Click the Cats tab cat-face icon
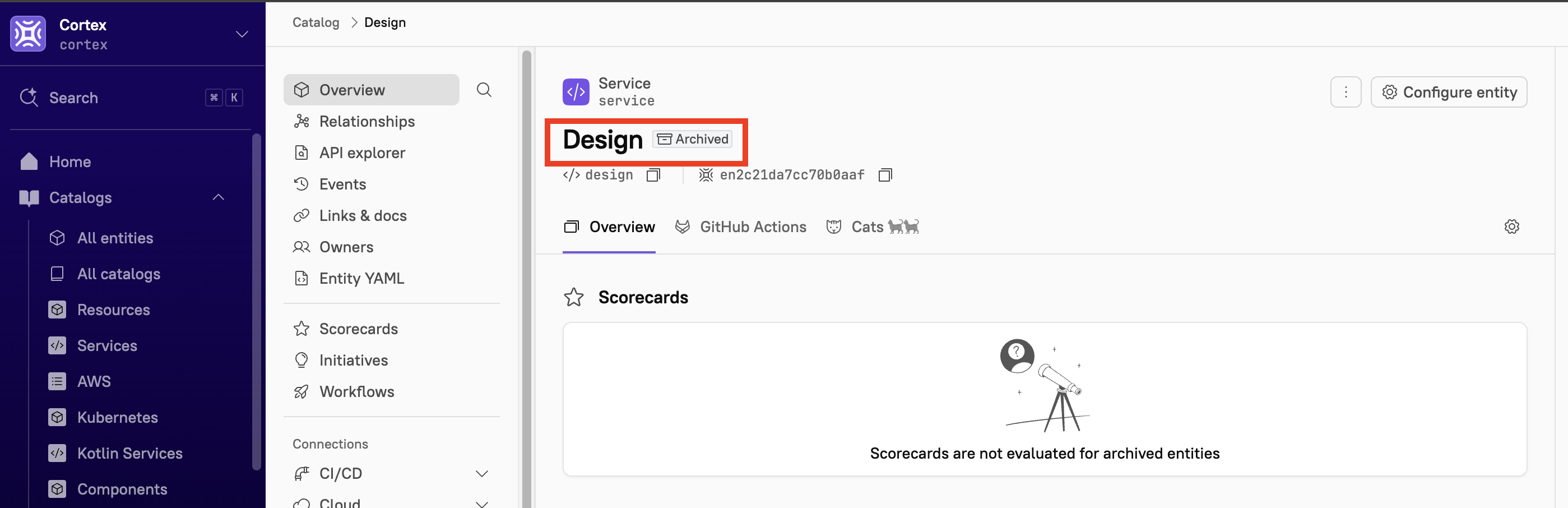This screenshot has height=508, width=1568. click(833, 227)
